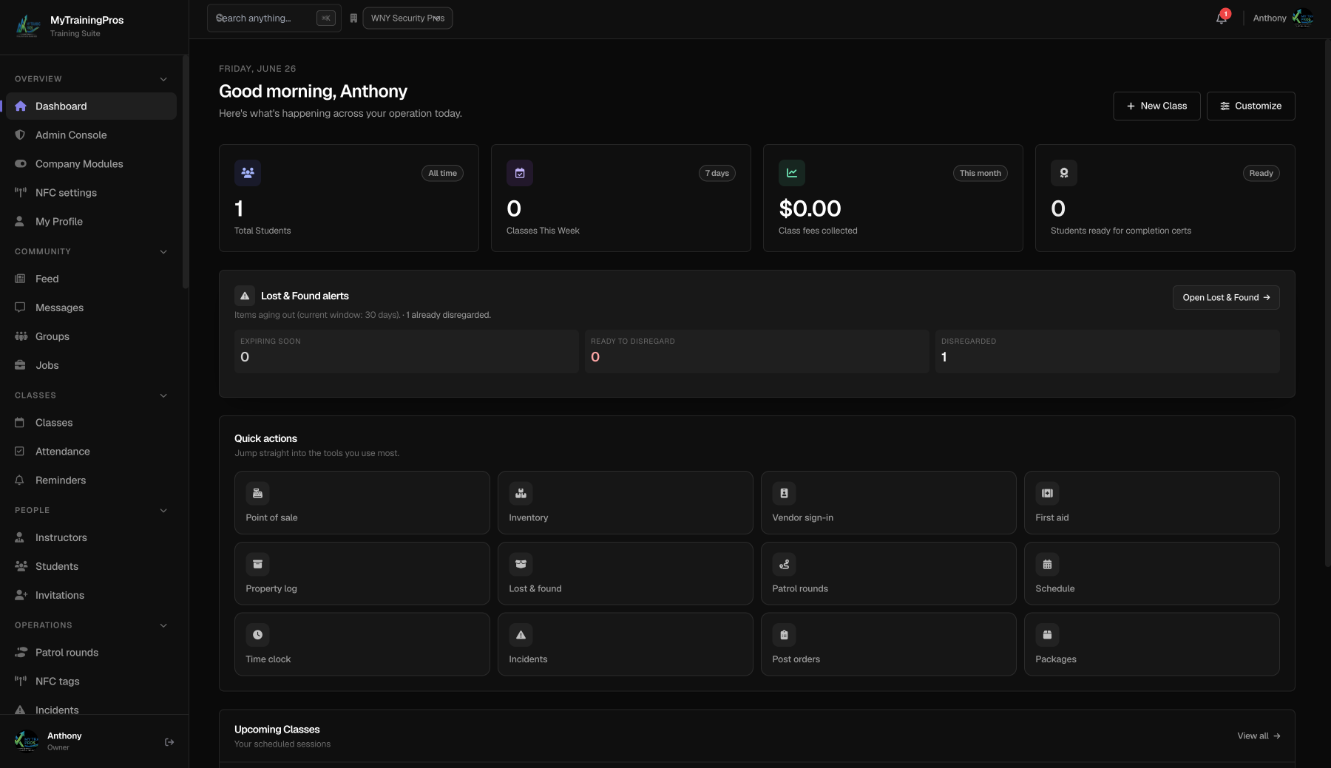Click the 'All time' badge on Total Students
The image size is (1331, 768).
tap(442, 173)
